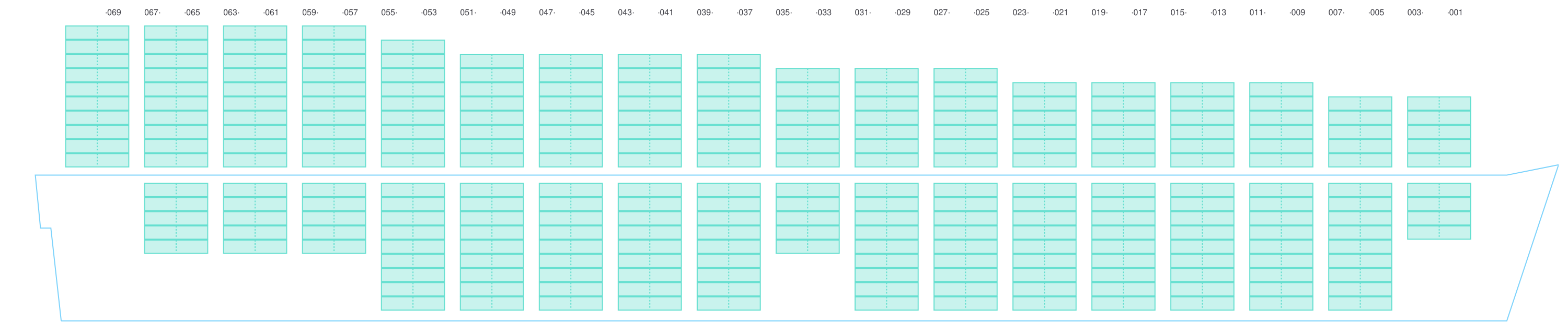This screenshot has height=322, width=1568.
Task: Click the on-deck block at bays 007-005
Action: 1360,131
